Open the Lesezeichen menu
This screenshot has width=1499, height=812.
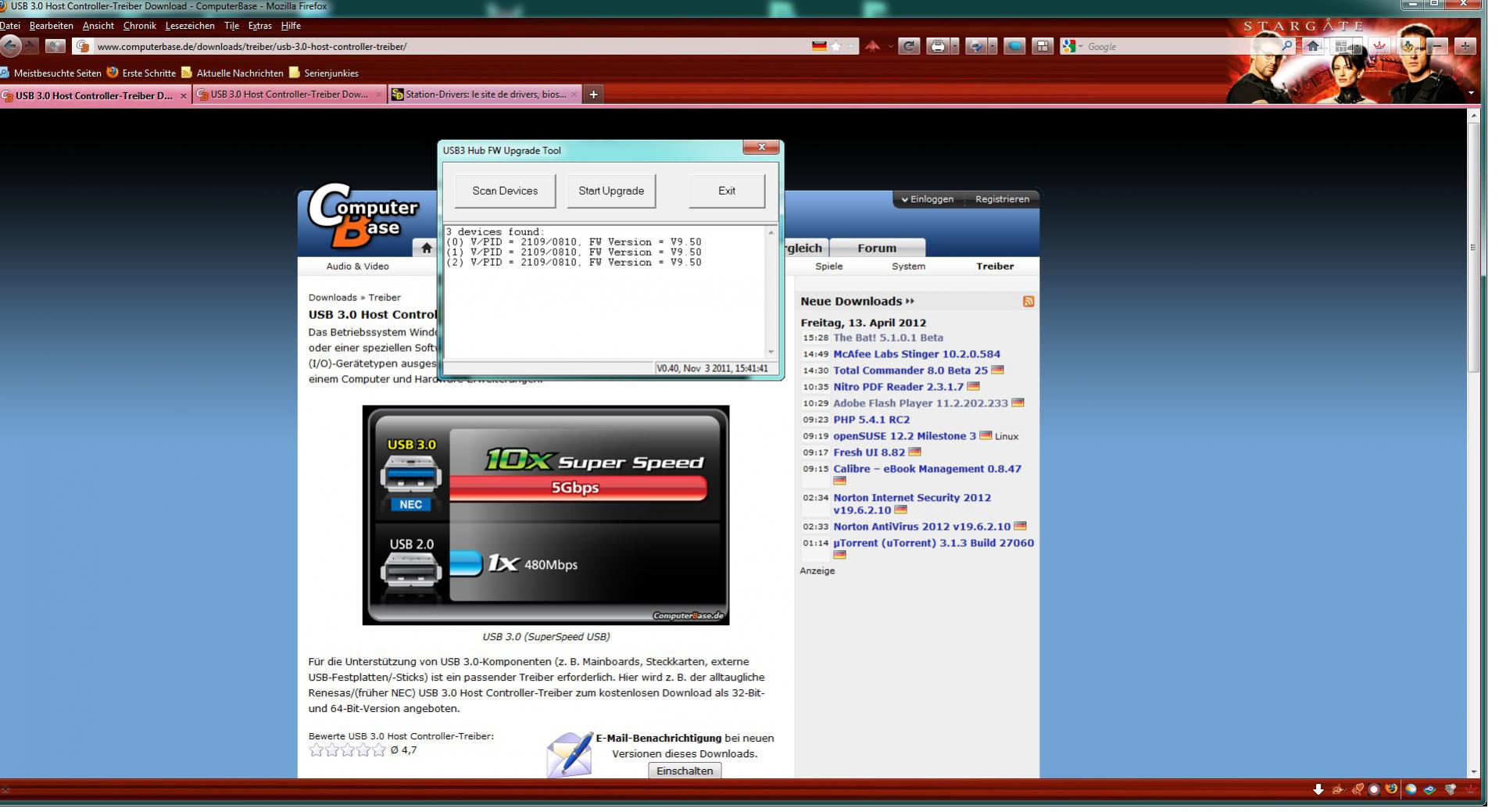(190, 26)
